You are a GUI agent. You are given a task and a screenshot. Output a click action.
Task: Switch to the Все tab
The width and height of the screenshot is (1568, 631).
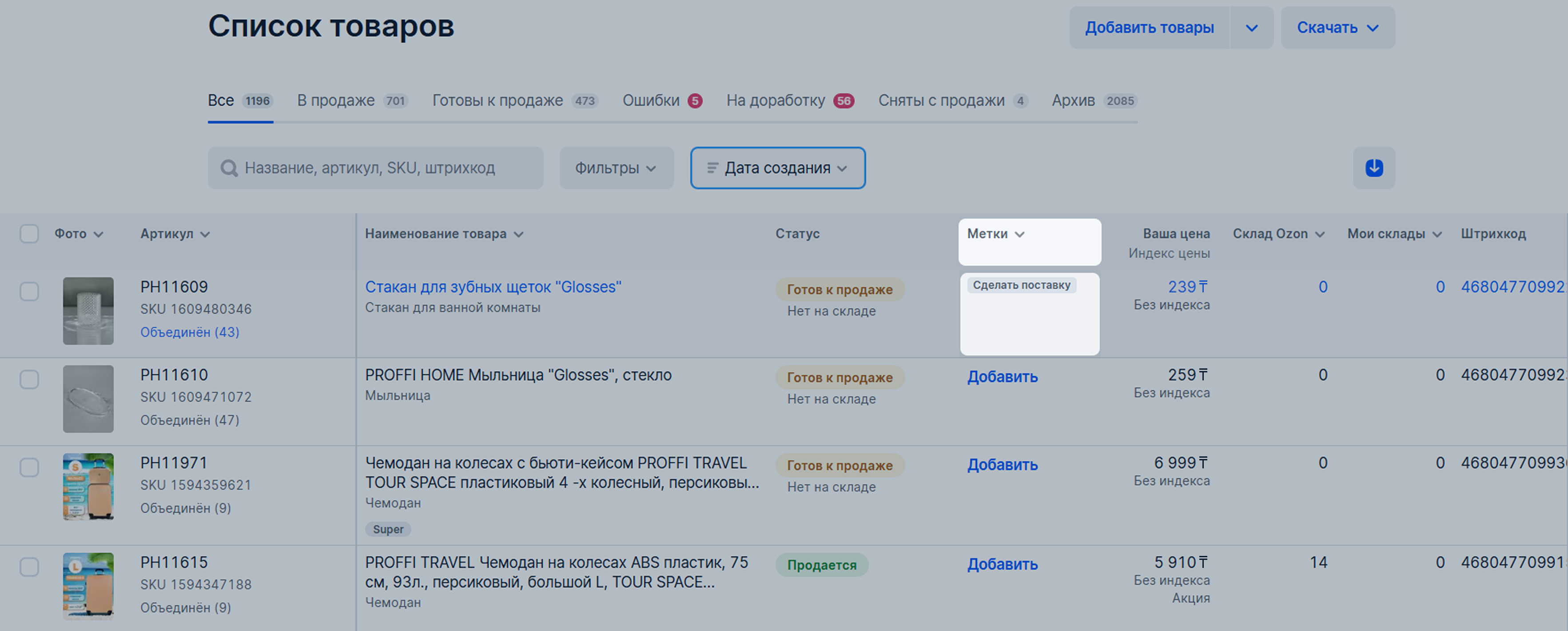coord(240,100)
